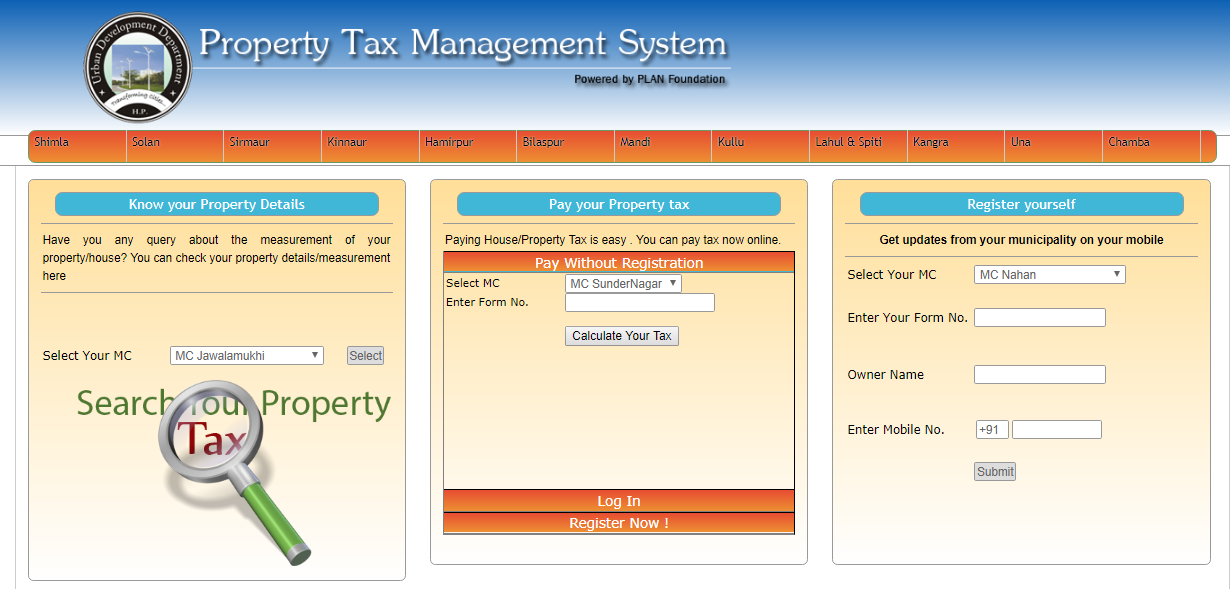1230x589 pixels.
Task: Click the Select button next to MC dropdown
Action: [x=365, y=355]
